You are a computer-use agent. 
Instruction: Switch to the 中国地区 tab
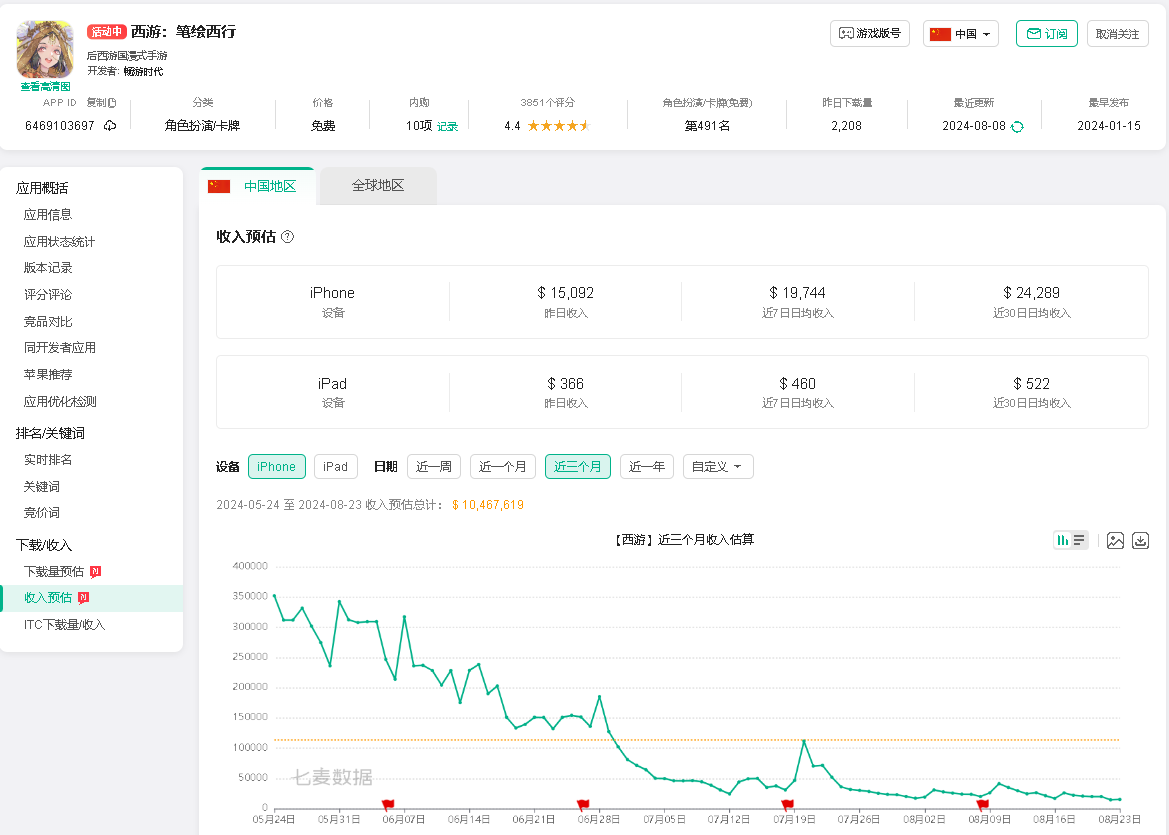pos(258,186)
